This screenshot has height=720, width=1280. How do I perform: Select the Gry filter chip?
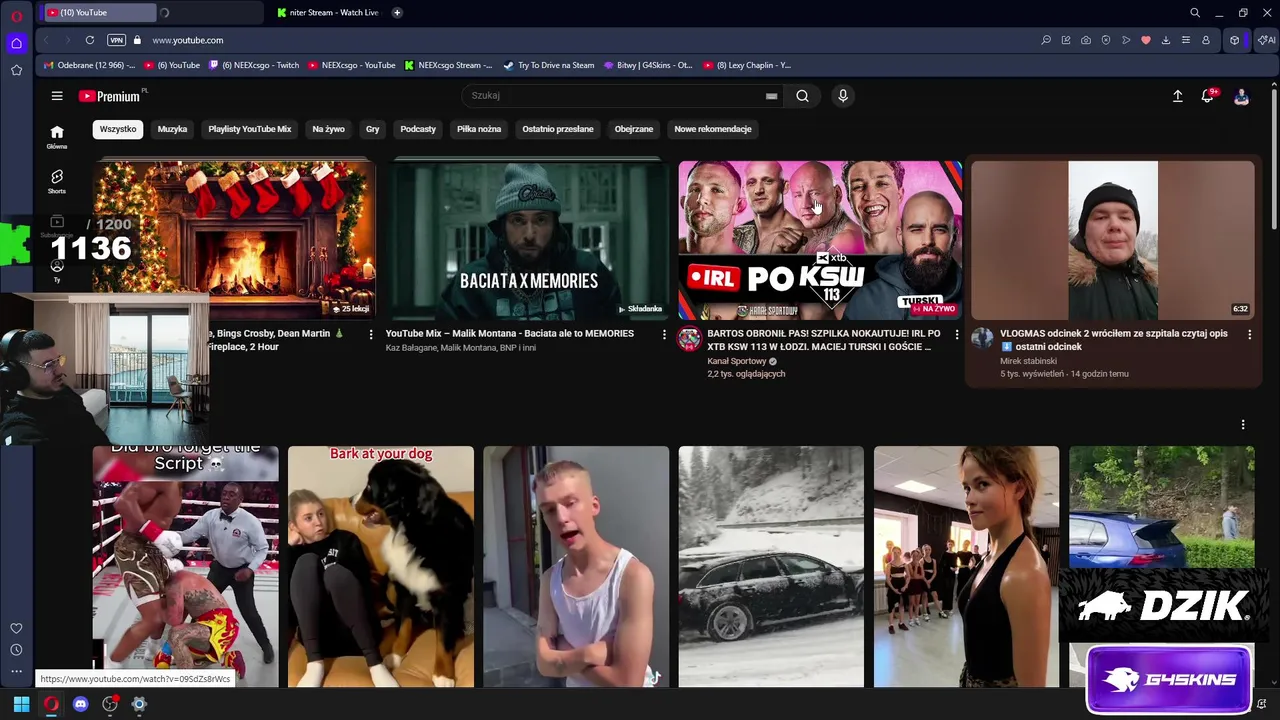[372, 129]
